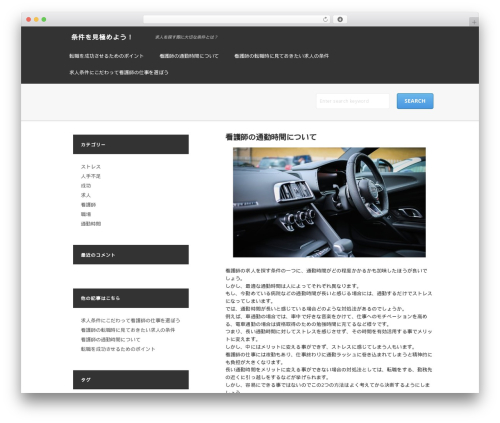Click the round icon right of address bar
The image size is (500, 423).
pyautogui.click(x=340, y=19)
